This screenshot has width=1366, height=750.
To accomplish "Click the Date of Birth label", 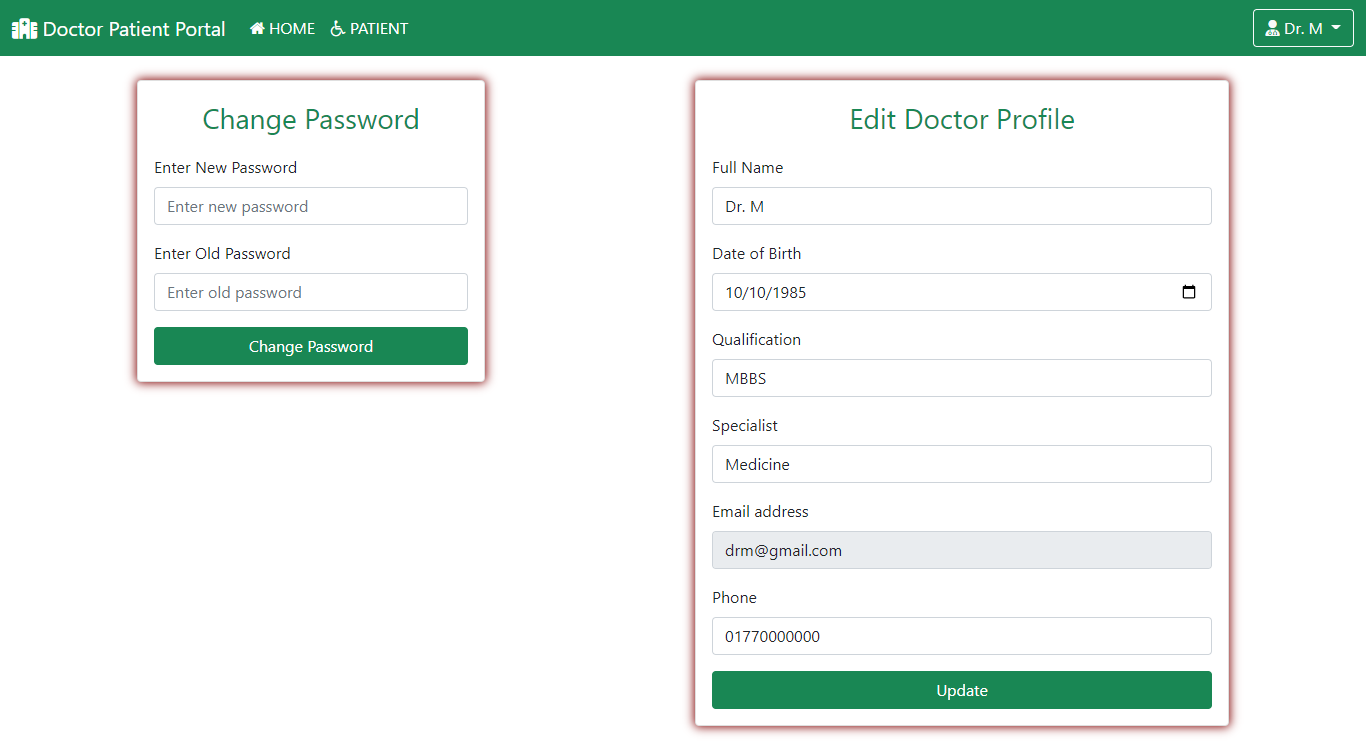I will [x=757, y=254].
